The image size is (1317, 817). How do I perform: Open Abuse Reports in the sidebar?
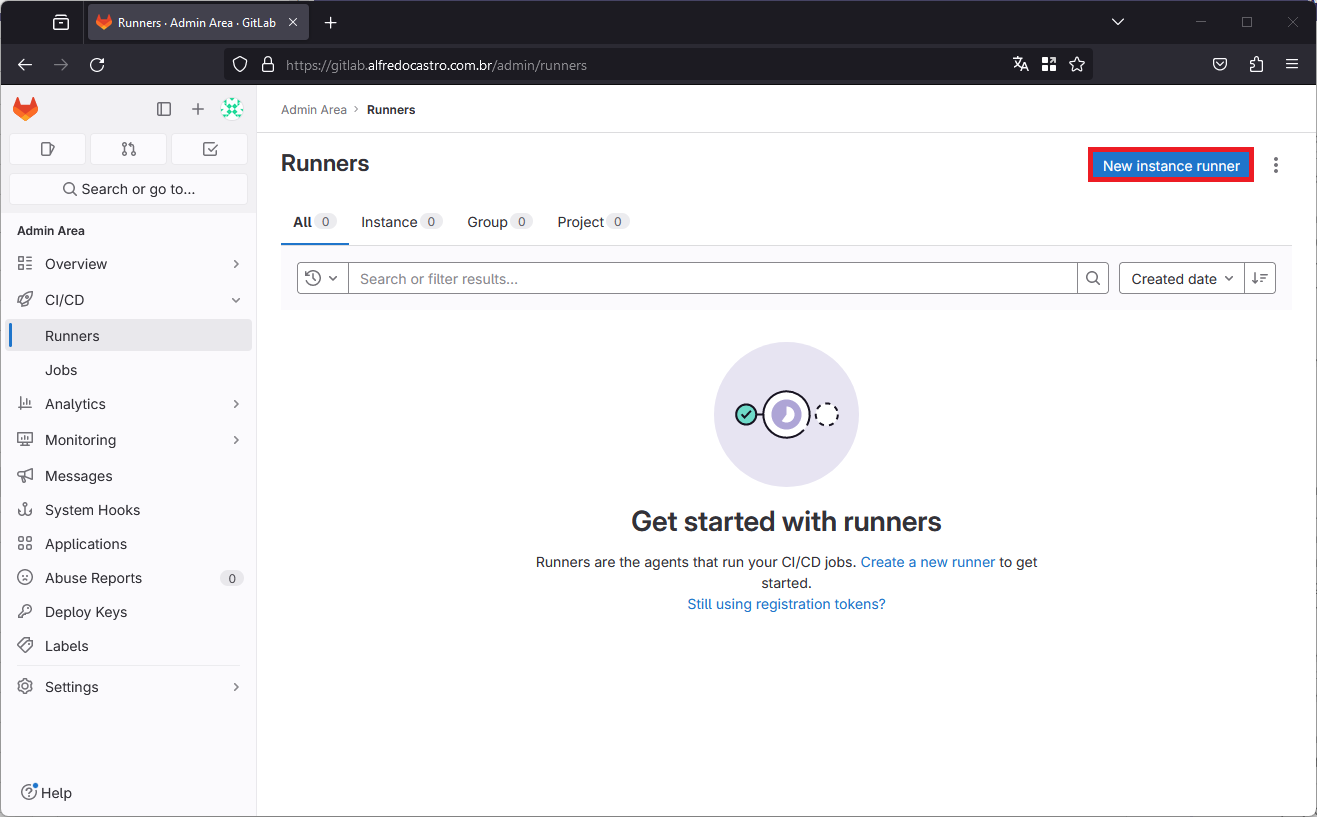pos(129,578)
